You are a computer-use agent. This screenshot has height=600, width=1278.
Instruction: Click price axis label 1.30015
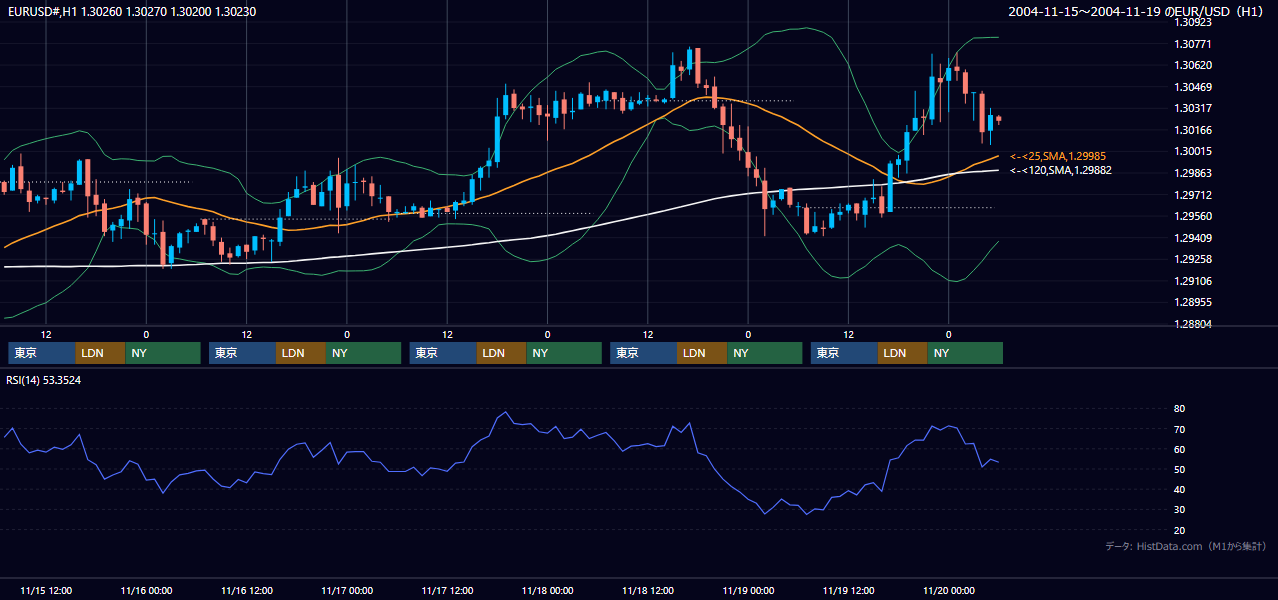coord(1195,151)
